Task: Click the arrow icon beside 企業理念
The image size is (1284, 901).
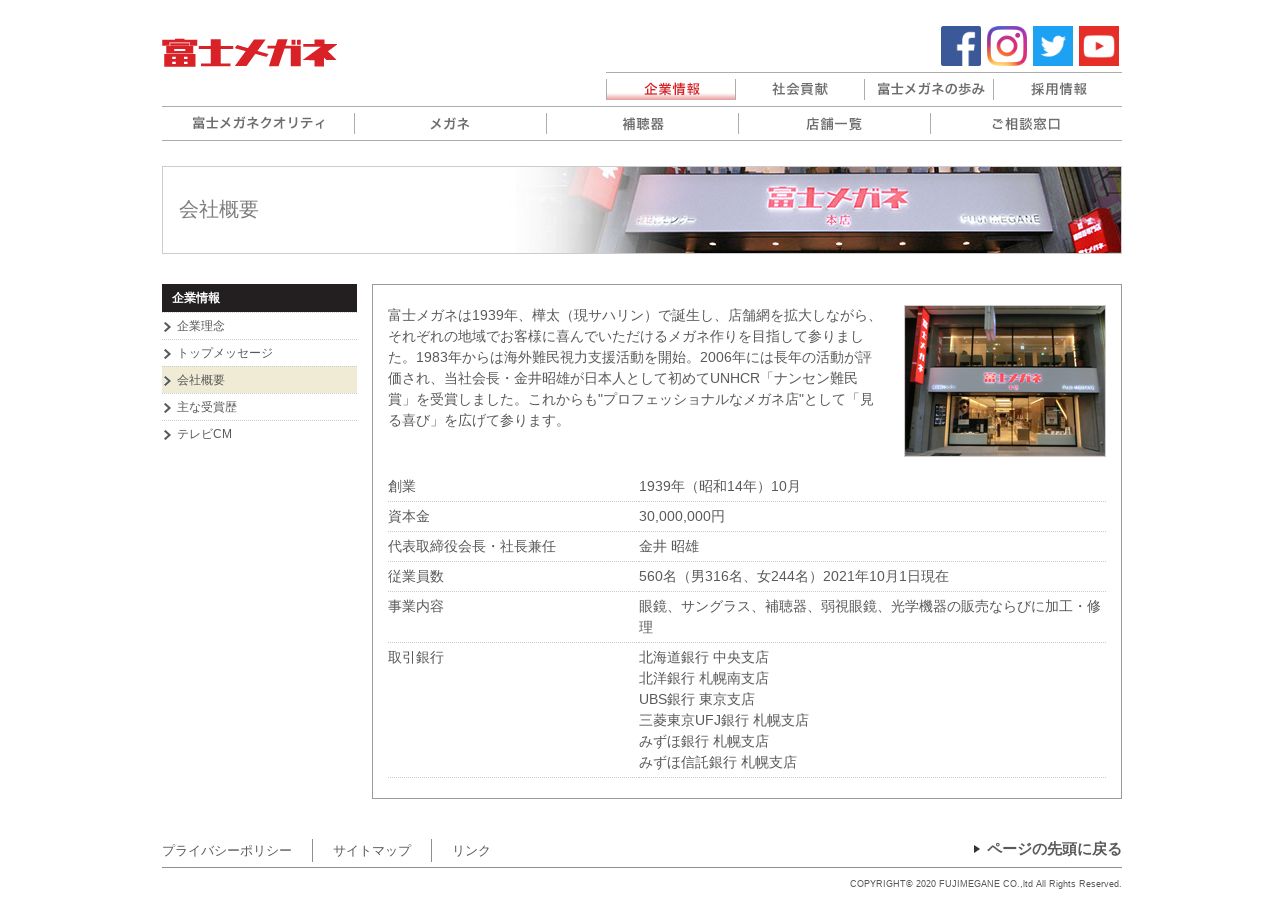Action: [x=167, y=327]
